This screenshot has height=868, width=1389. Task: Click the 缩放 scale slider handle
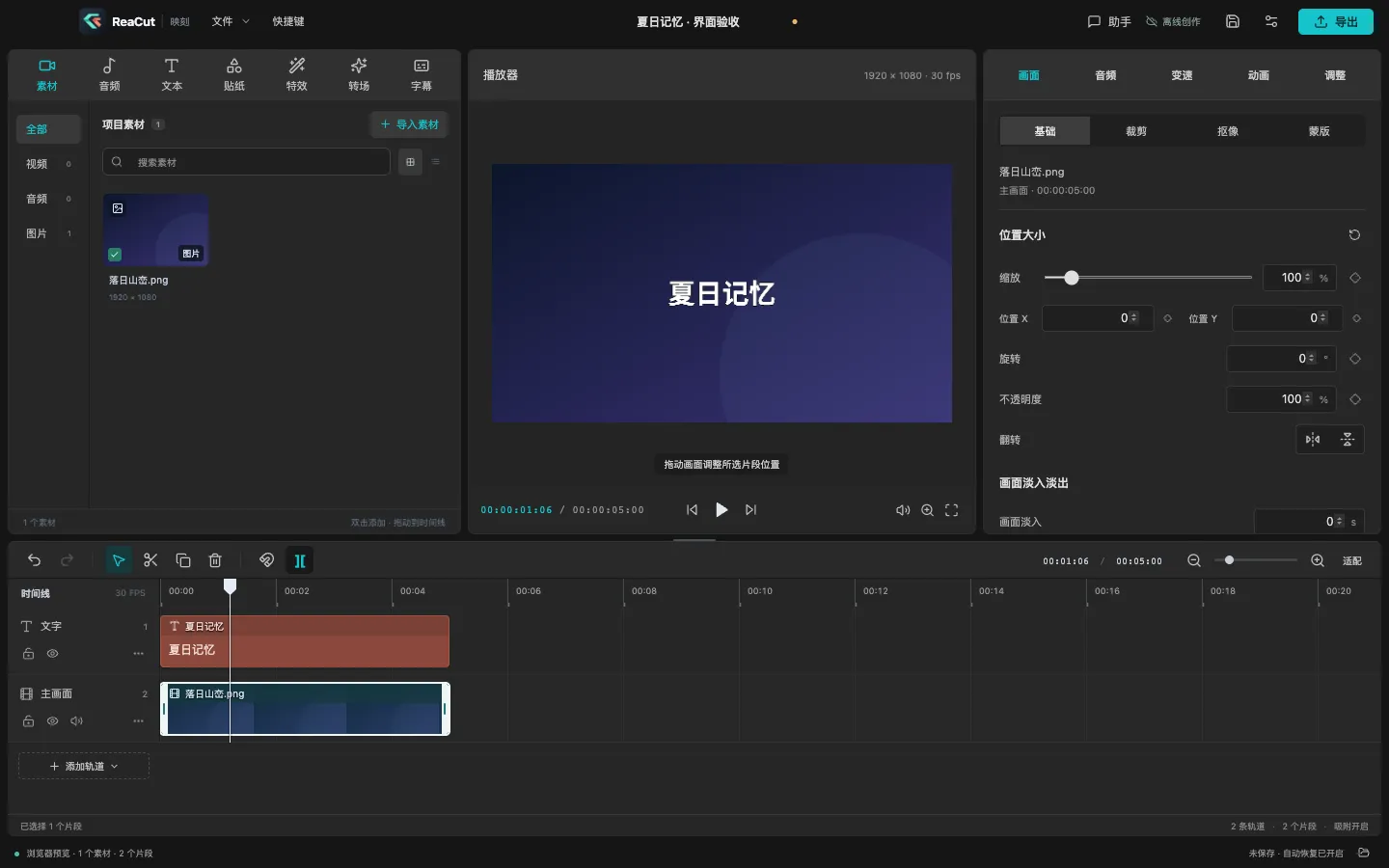(1072, 278)
